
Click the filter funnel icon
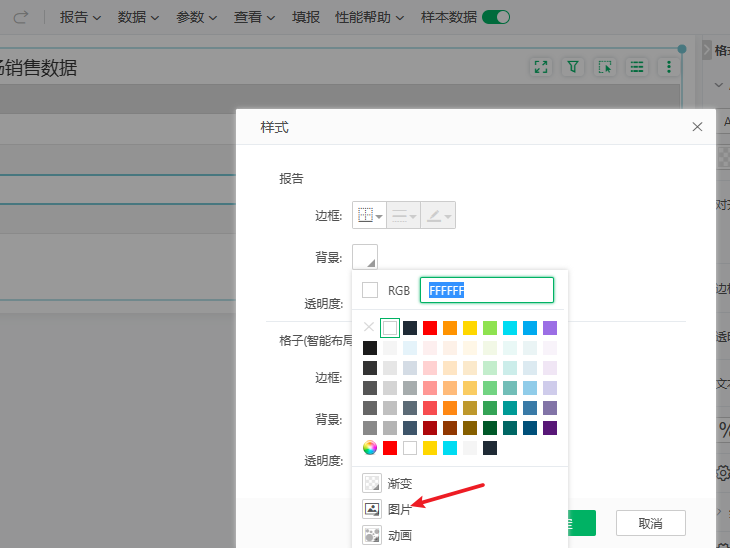pos(573,67)
